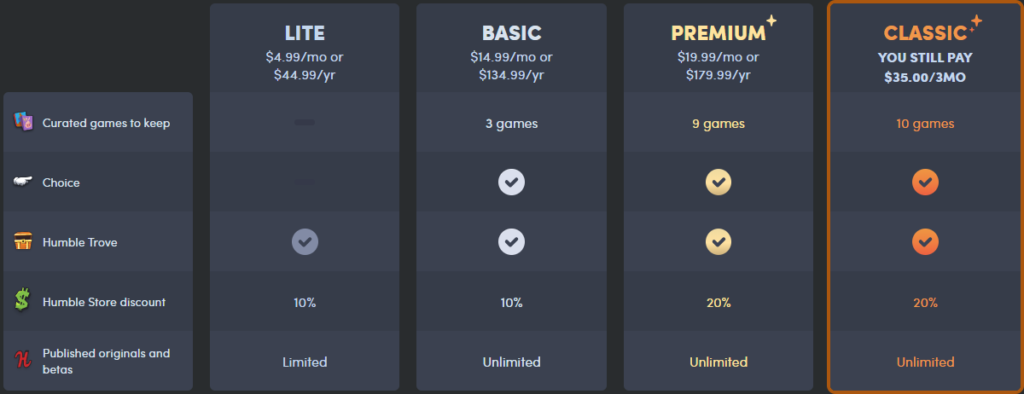Click the Classic '10 games' text
Screen dimensions: 1024x394
coord(925,123)
